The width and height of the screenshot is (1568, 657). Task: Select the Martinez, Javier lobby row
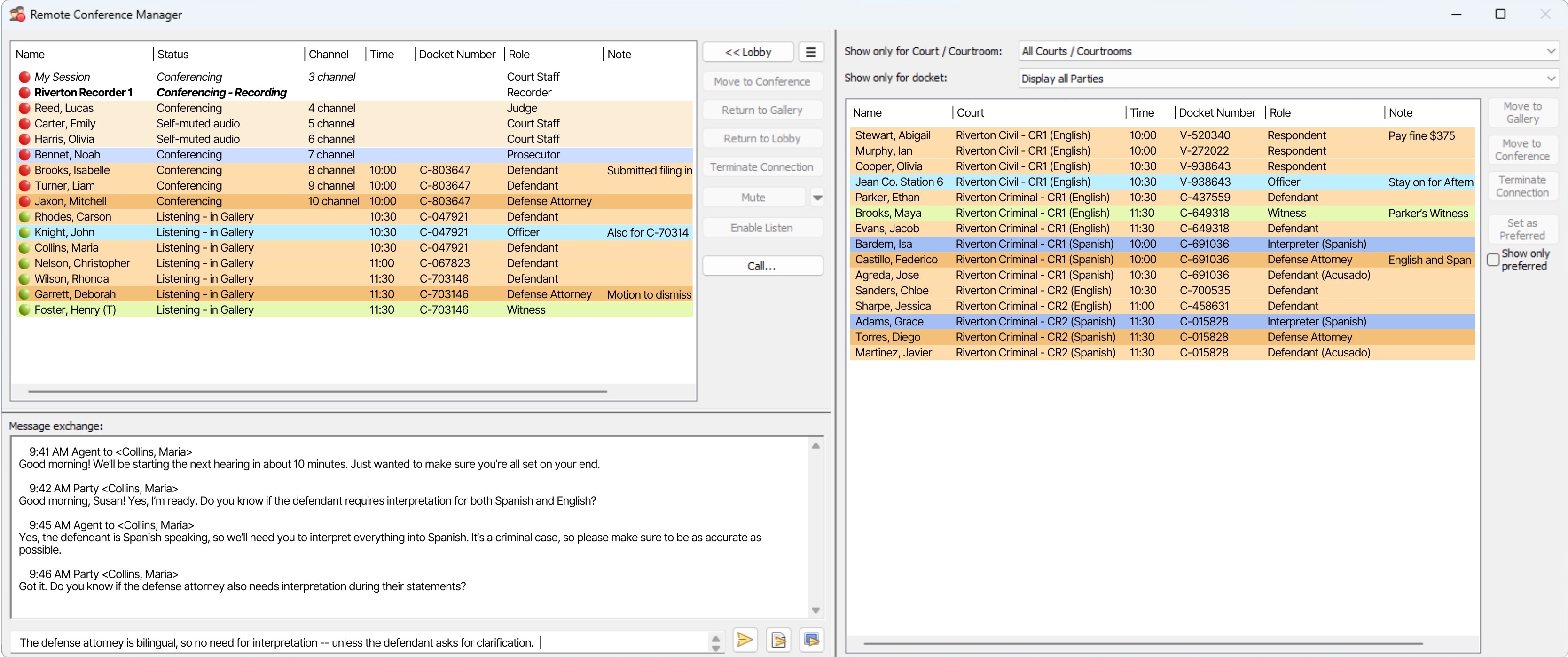(x=1162, y=353)
